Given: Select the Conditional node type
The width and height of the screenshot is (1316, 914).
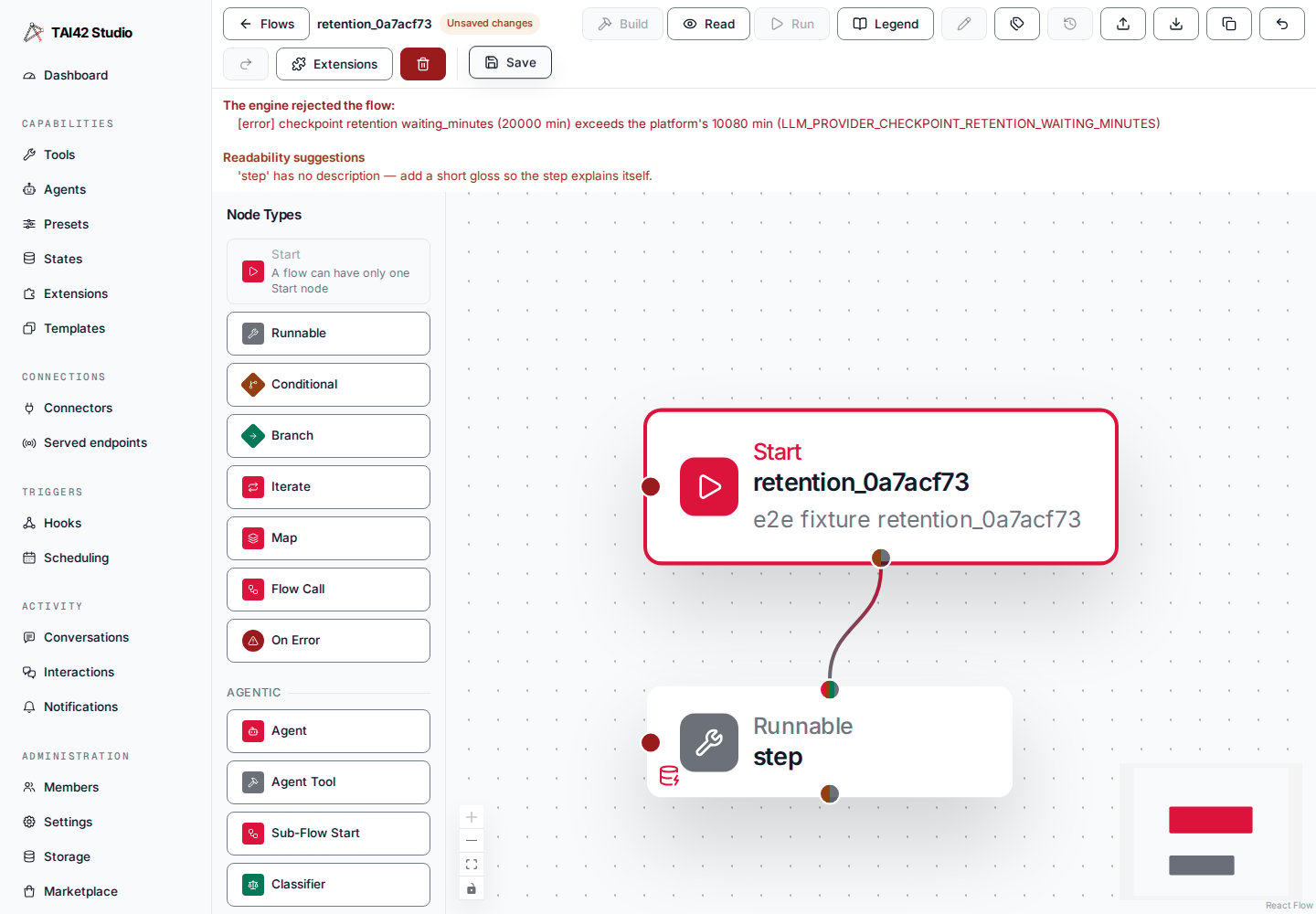Looking at the screenshot, I should click(x=328, y=385).
